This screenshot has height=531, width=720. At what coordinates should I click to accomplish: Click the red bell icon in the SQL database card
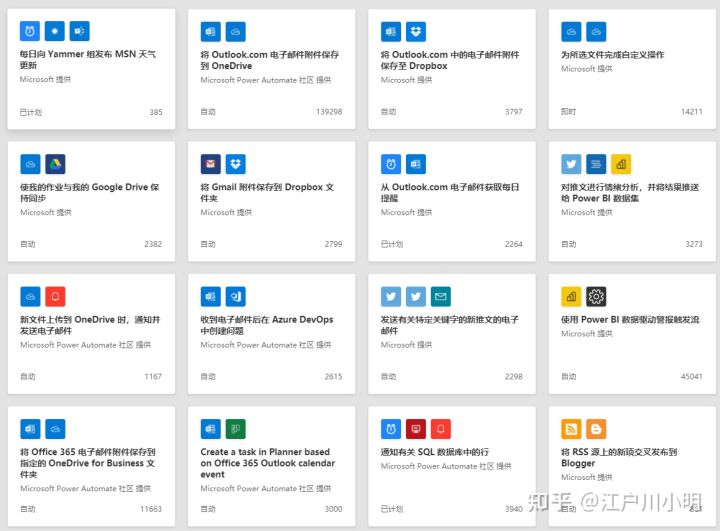[440, 429]
